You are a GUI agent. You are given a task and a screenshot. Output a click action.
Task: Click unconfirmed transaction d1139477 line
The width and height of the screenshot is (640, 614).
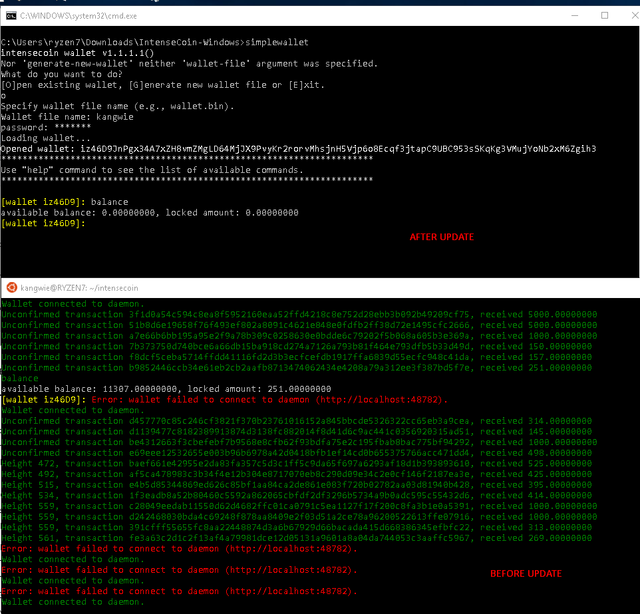click(296, 432)
